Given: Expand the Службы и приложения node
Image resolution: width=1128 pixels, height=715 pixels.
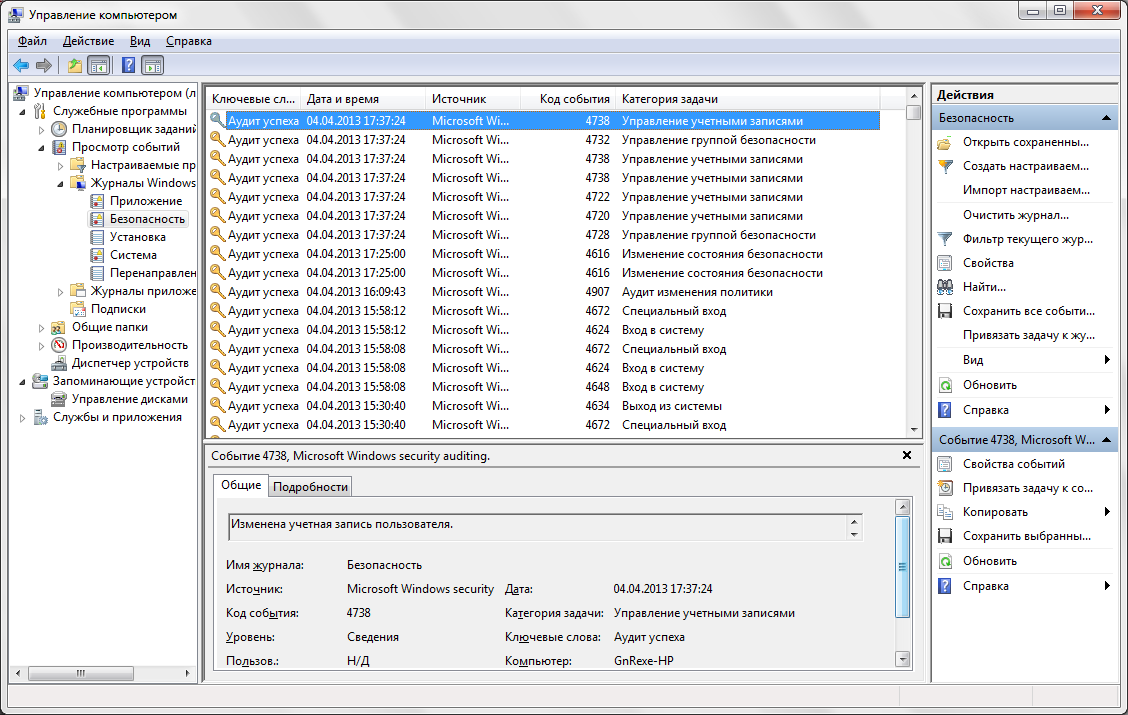Looking at the screenshot, I should point(22,417).
